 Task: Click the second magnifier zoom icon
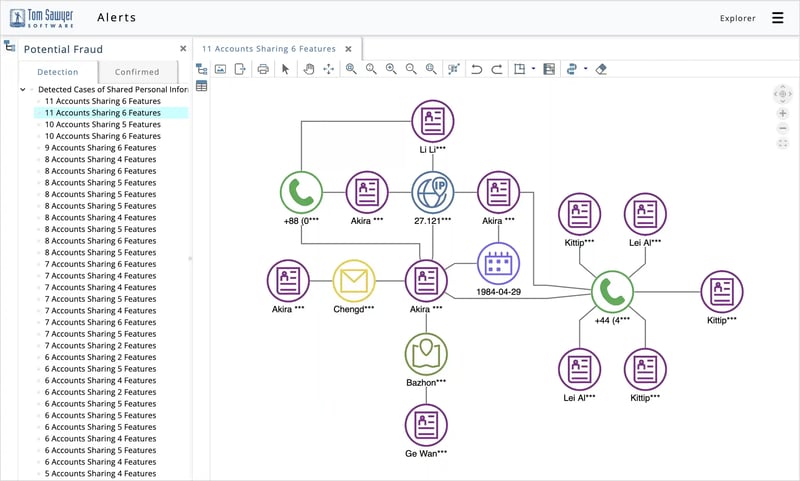pyautogui.click(x=371, y=69)
